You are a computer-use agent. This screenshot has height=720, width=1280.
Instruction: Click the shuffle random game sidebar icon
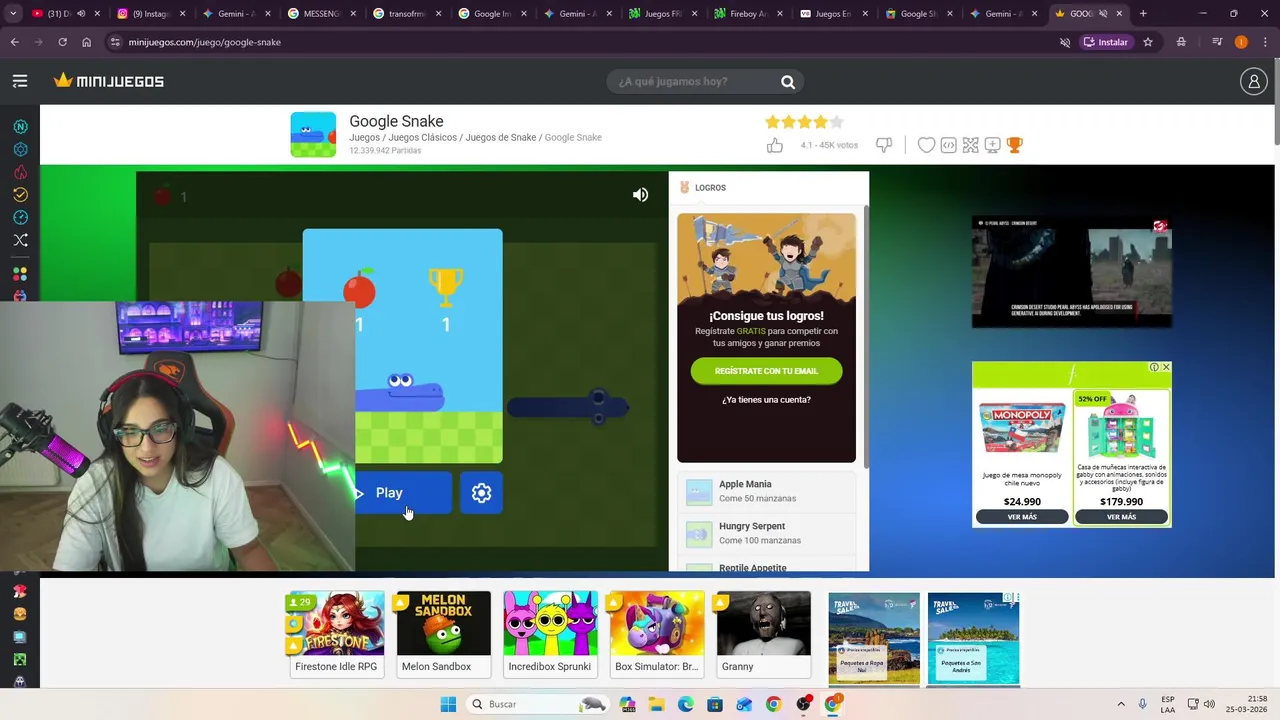[x=20, y=240]
